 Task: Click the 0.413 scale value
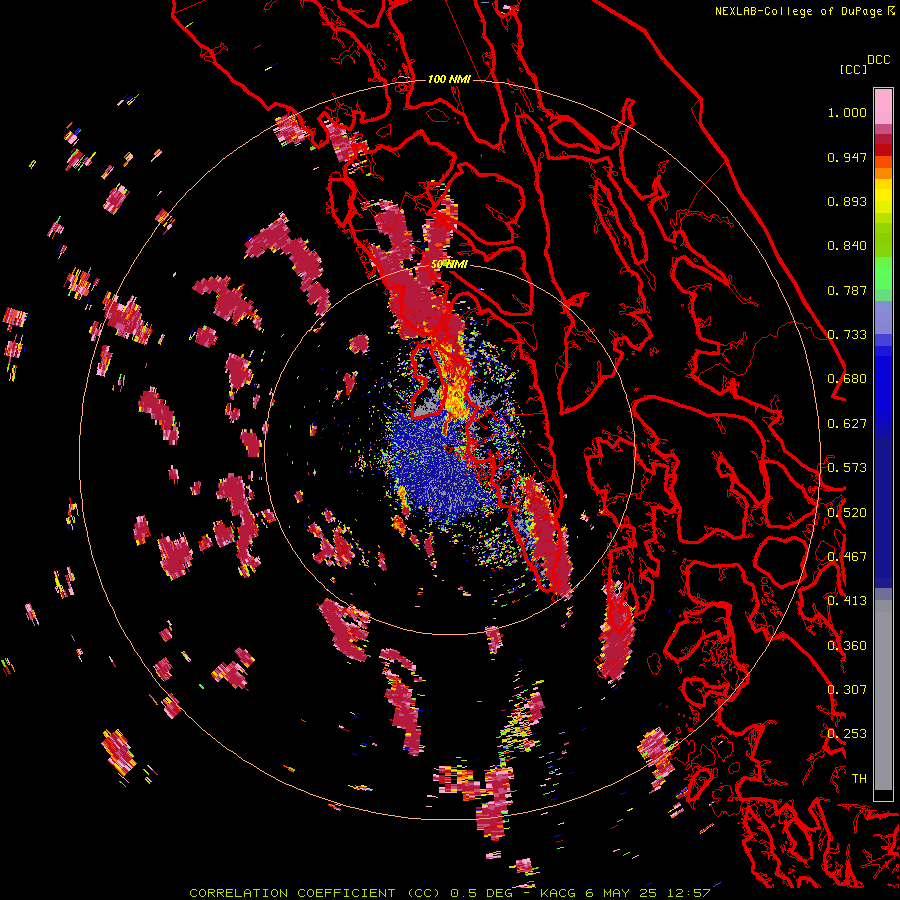coord(847,601)
